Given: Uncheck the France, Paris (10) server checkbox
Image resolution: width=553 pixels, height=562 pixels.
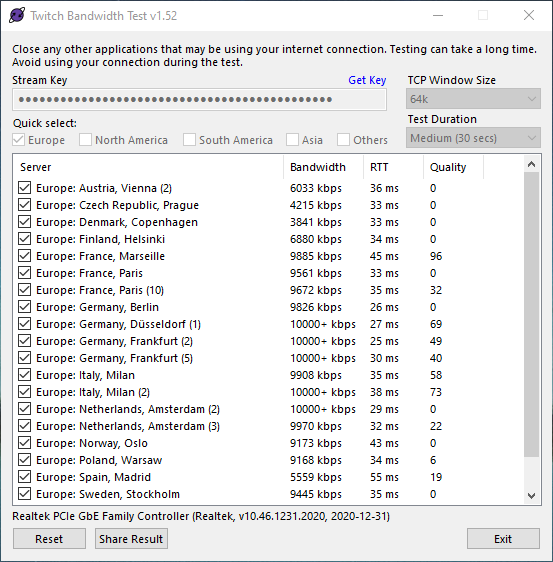Looking at the screenshot, I should [x=24, y=290].
